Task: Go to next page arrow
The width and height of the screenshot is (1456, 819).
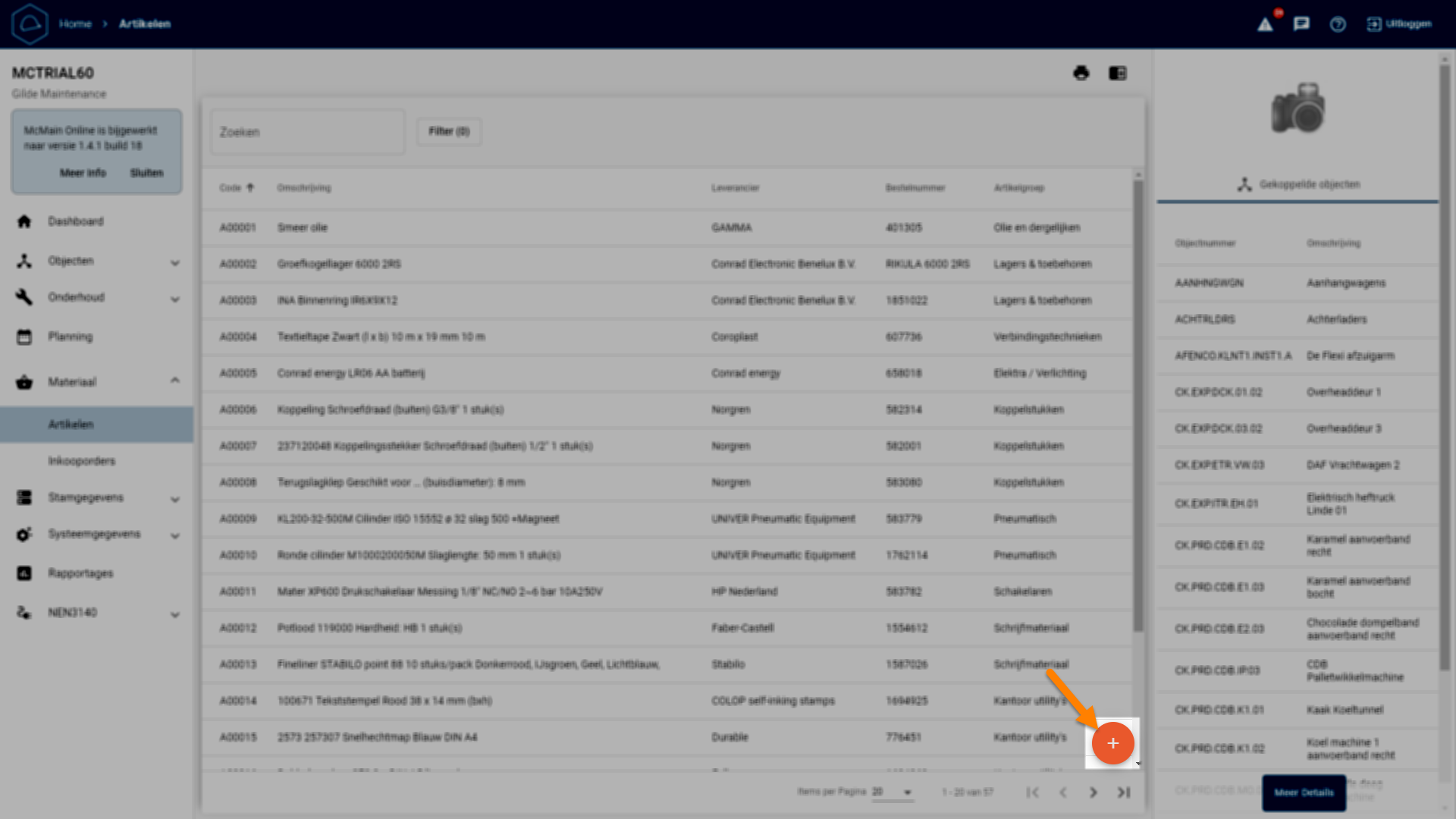Action: click(x=1093, y=792)
